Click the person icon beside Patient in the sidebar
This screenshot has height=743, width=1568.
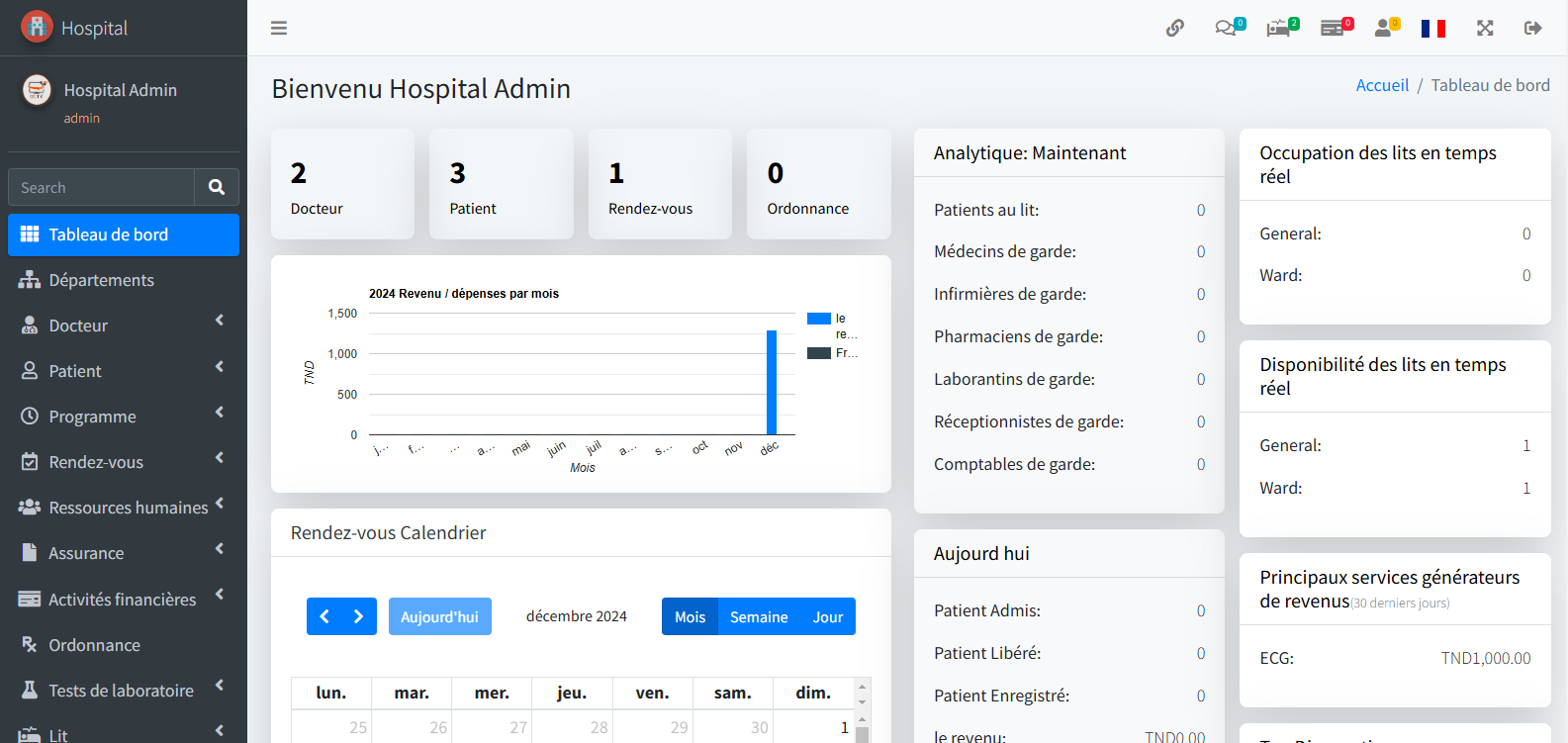[30, 371]
